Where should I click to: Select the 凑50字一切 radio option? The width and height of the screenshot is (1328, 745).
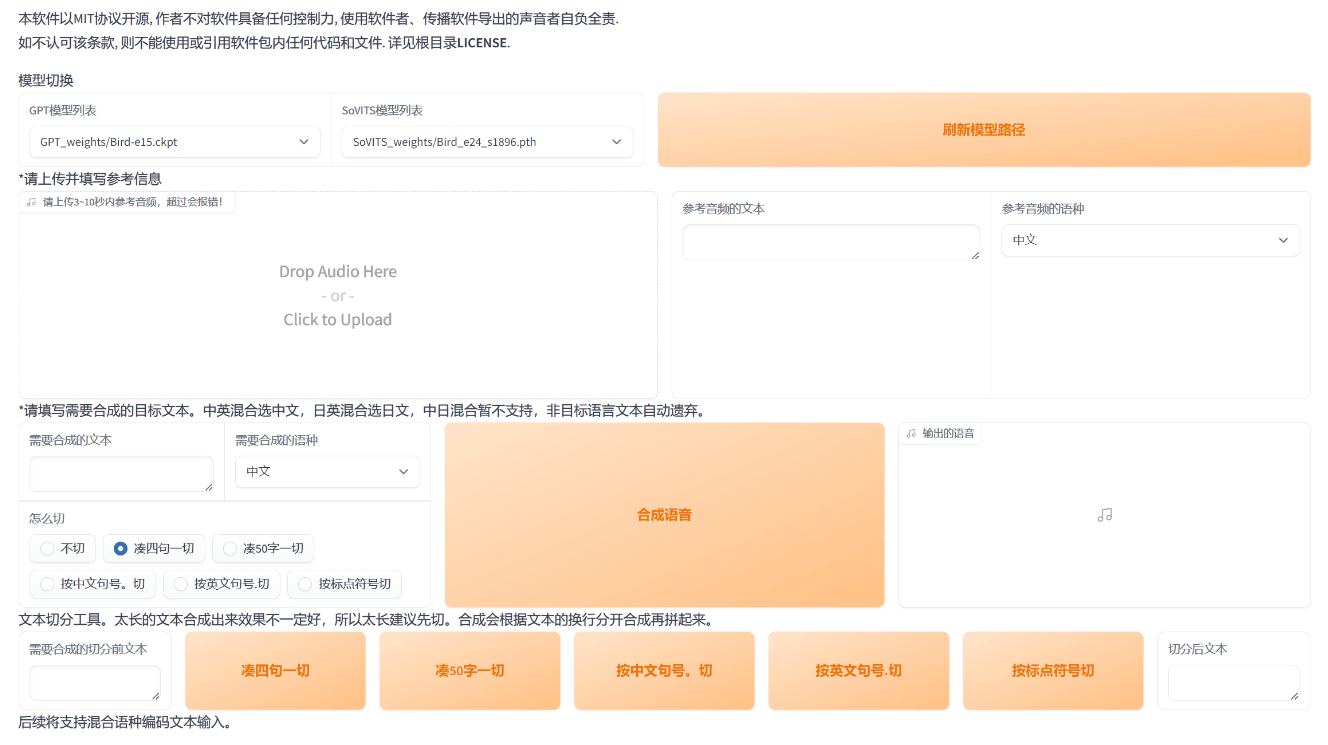(x=230, y=548)
